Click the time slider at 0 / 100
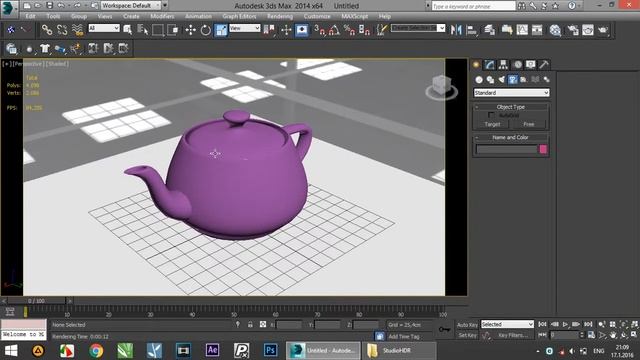This screenshot has height=360, width=640. click(36, 301)
